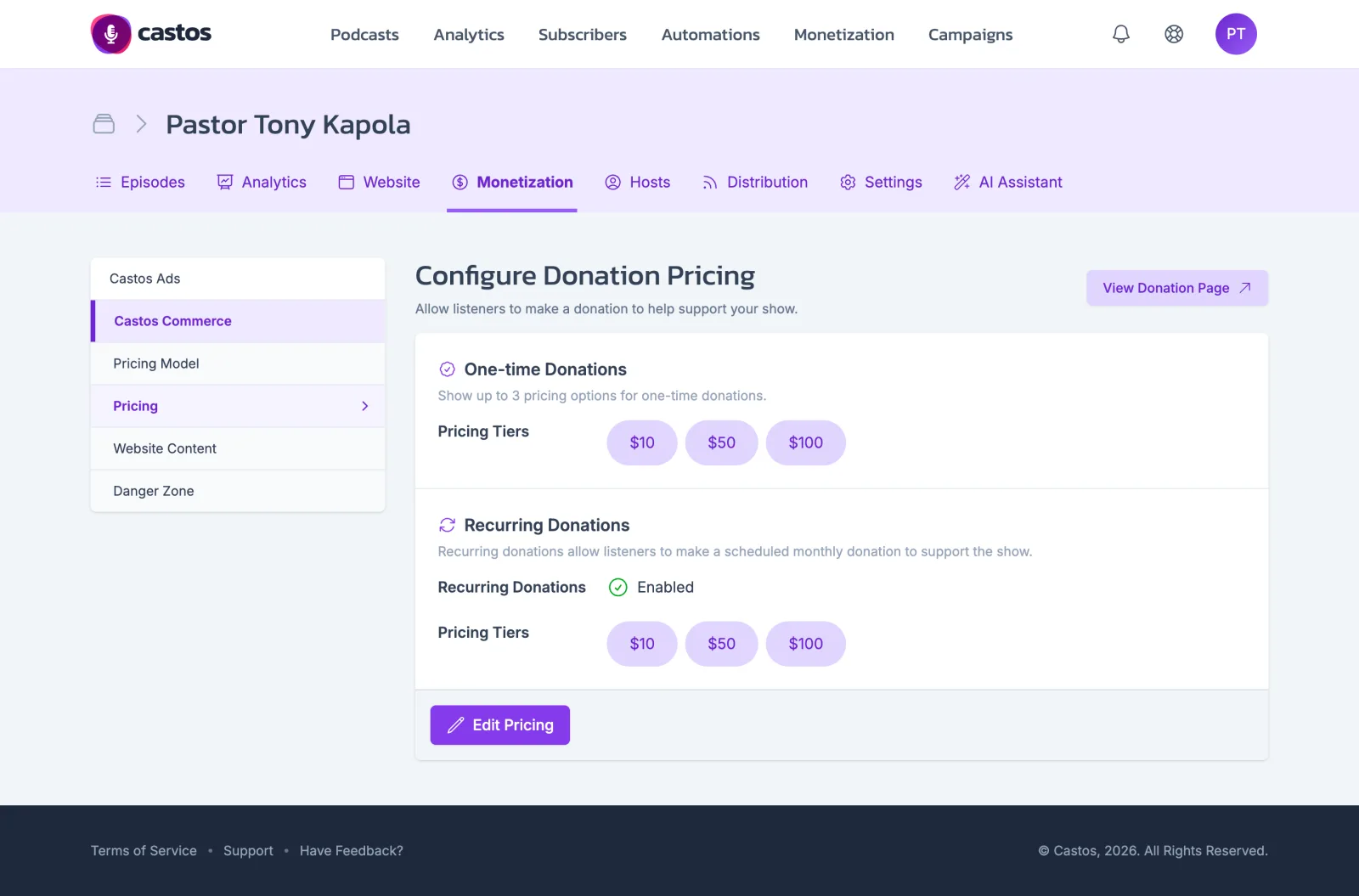Click the Edit Pricing button
The image size is (1359, 896).
(x=500, y=725)
